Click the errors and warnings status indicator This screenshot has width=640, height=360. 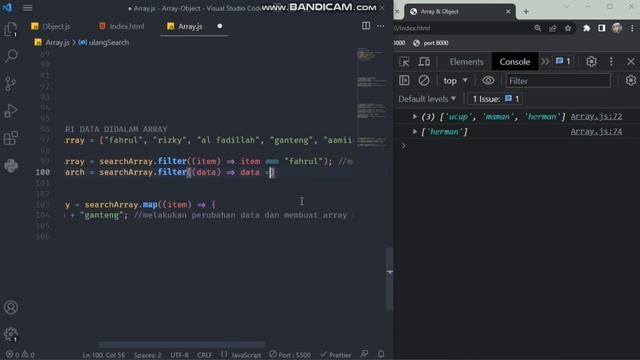20,355
